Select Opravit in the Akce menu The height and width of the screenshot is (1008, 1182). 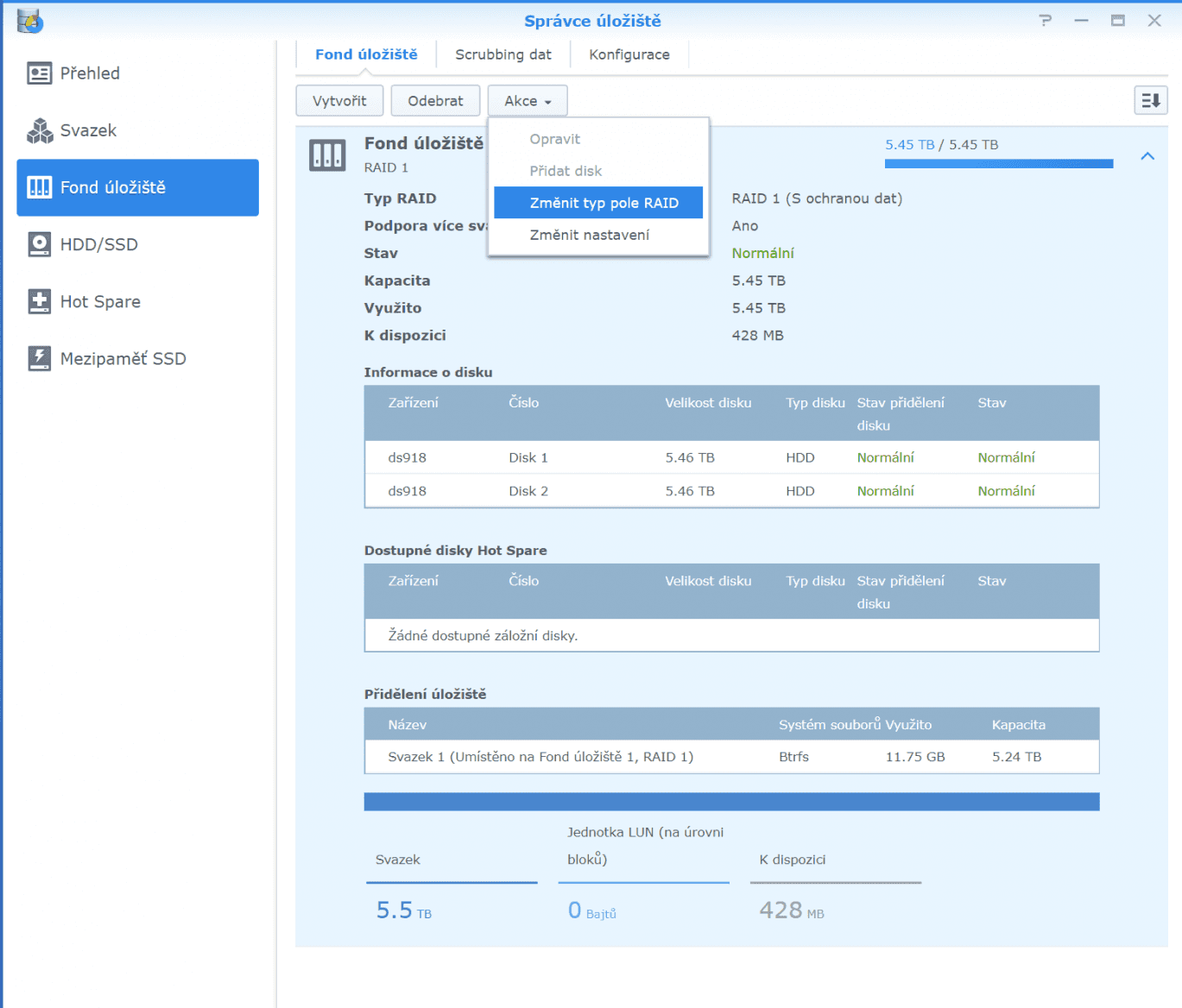(x=598, y=139)
